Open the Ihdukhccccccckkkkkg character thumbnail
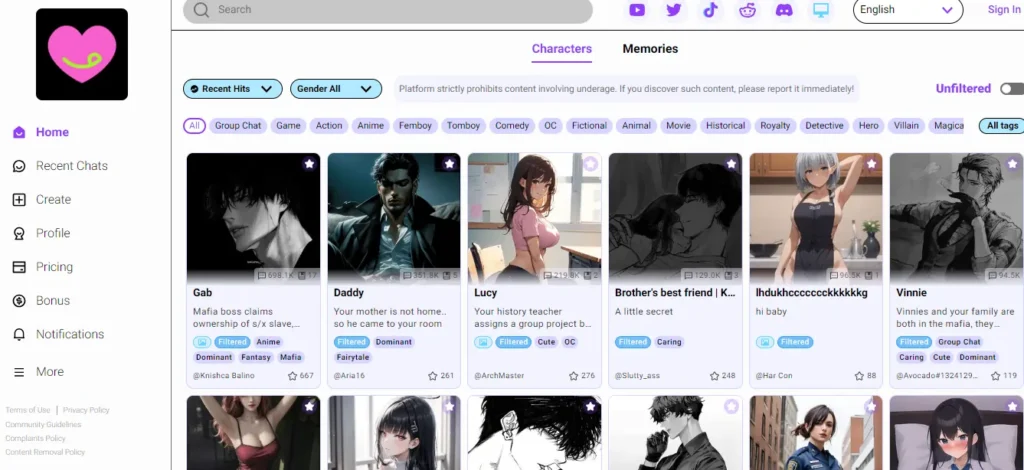1024x470 pixels. [816, 219]
